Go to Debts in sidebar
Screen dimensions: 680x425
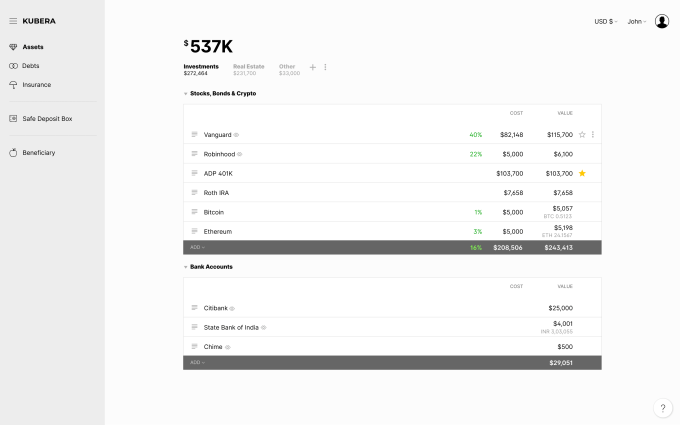(x=31, y=66)
